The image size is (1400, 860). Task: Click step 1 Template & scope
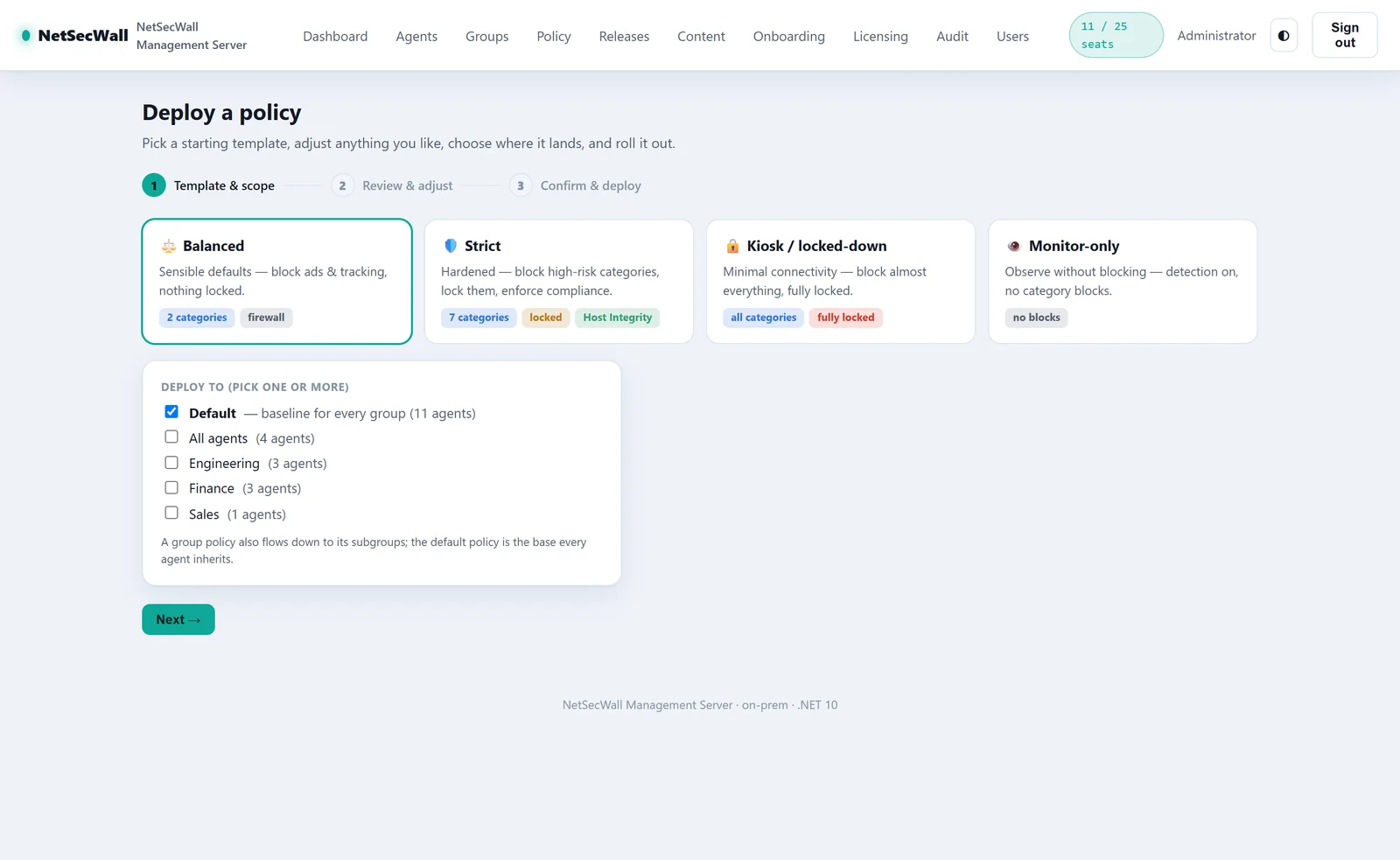209,185
